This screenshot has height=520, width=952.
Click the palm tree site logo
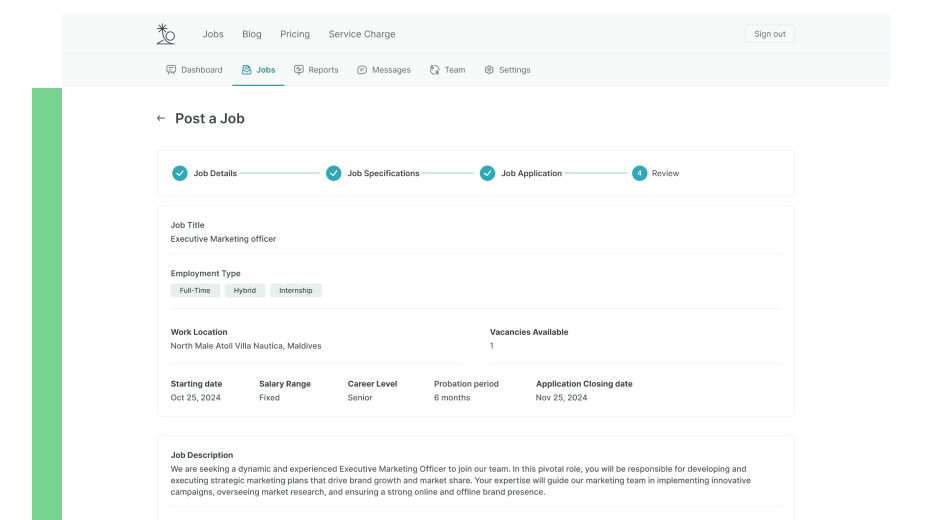coord(166,34)
